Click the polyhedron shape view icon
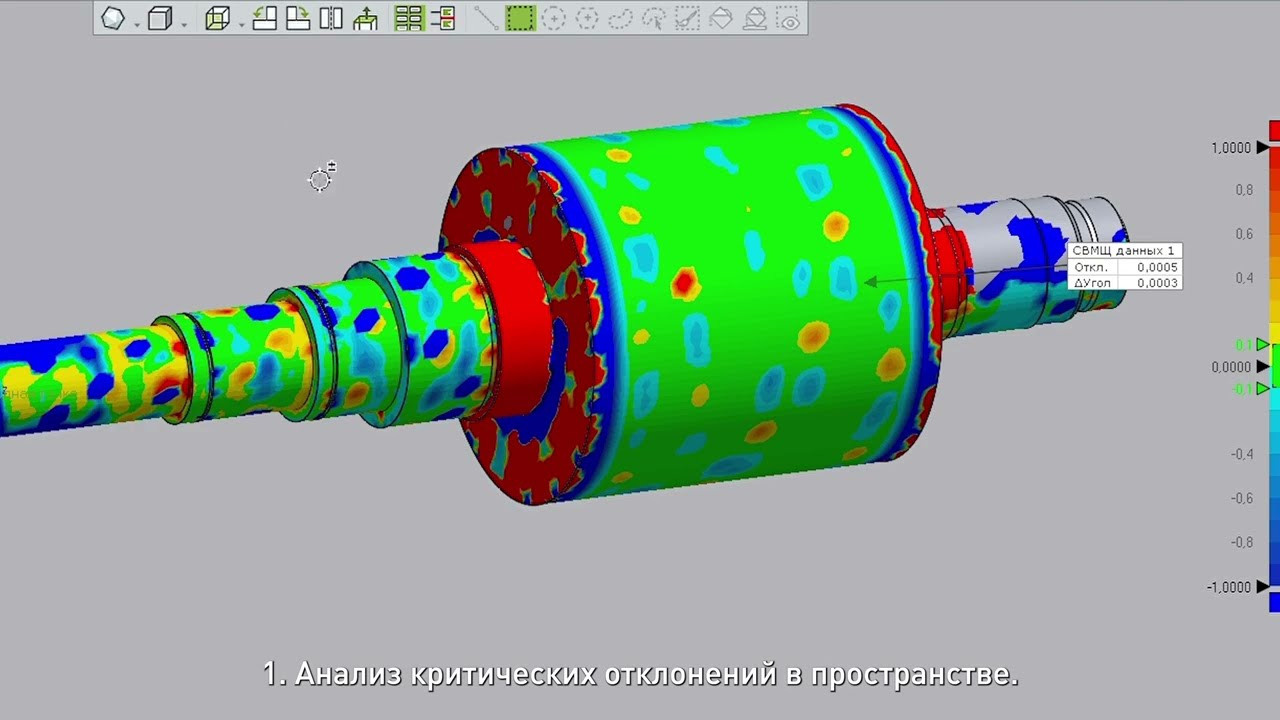1280x720 pixels. 113,18
